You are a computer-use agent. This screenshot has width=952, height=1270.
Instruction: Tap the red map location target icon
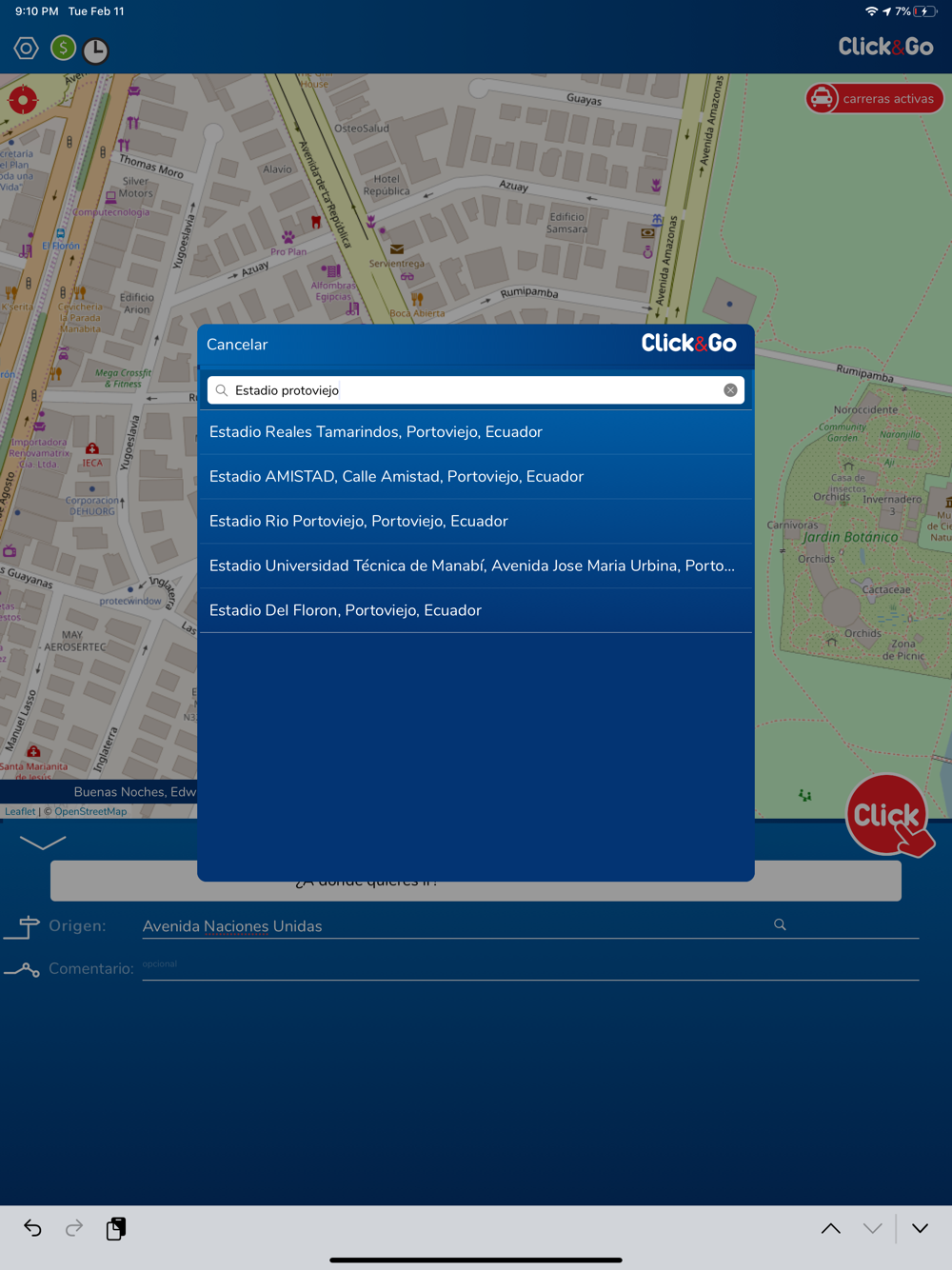[23, 99]
